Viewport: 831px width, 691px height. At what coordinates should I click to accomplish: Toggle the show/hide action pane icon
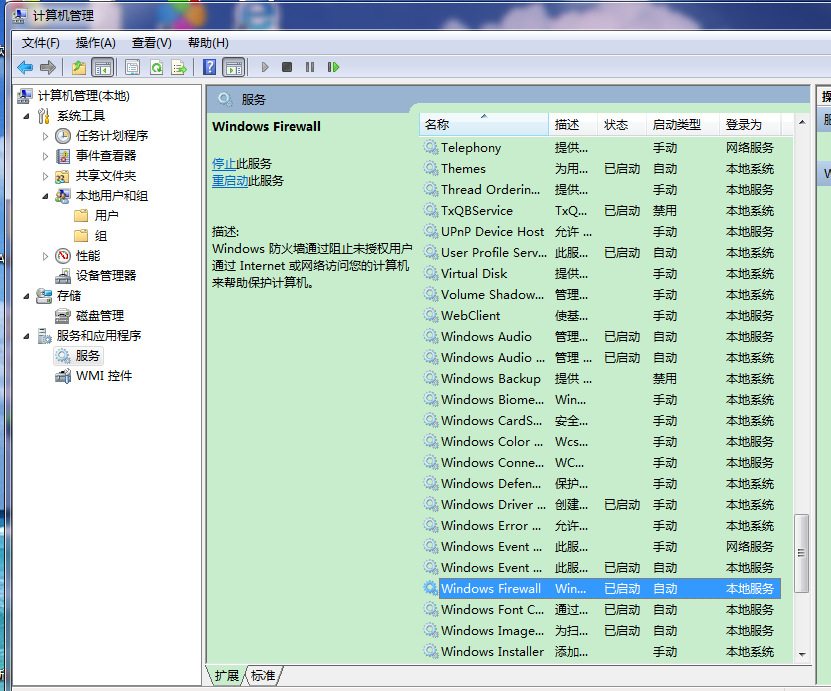coord(234,67)
